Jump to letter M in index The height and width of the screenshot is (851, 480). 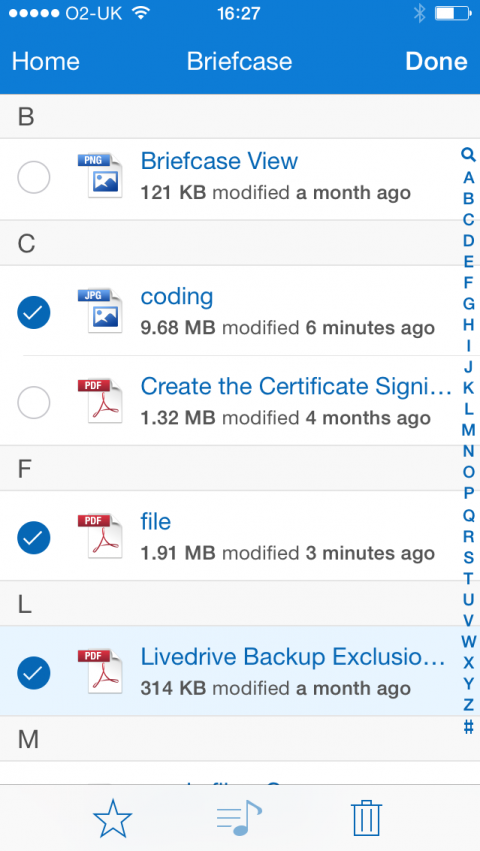468,430
